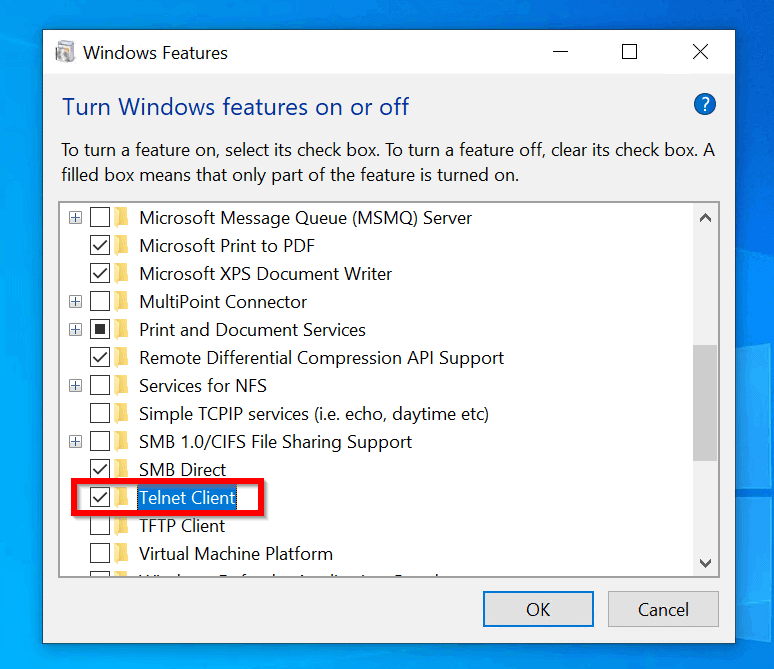
Task: Click the TFTP Client folder icon
Action: (x=121, y=525)
